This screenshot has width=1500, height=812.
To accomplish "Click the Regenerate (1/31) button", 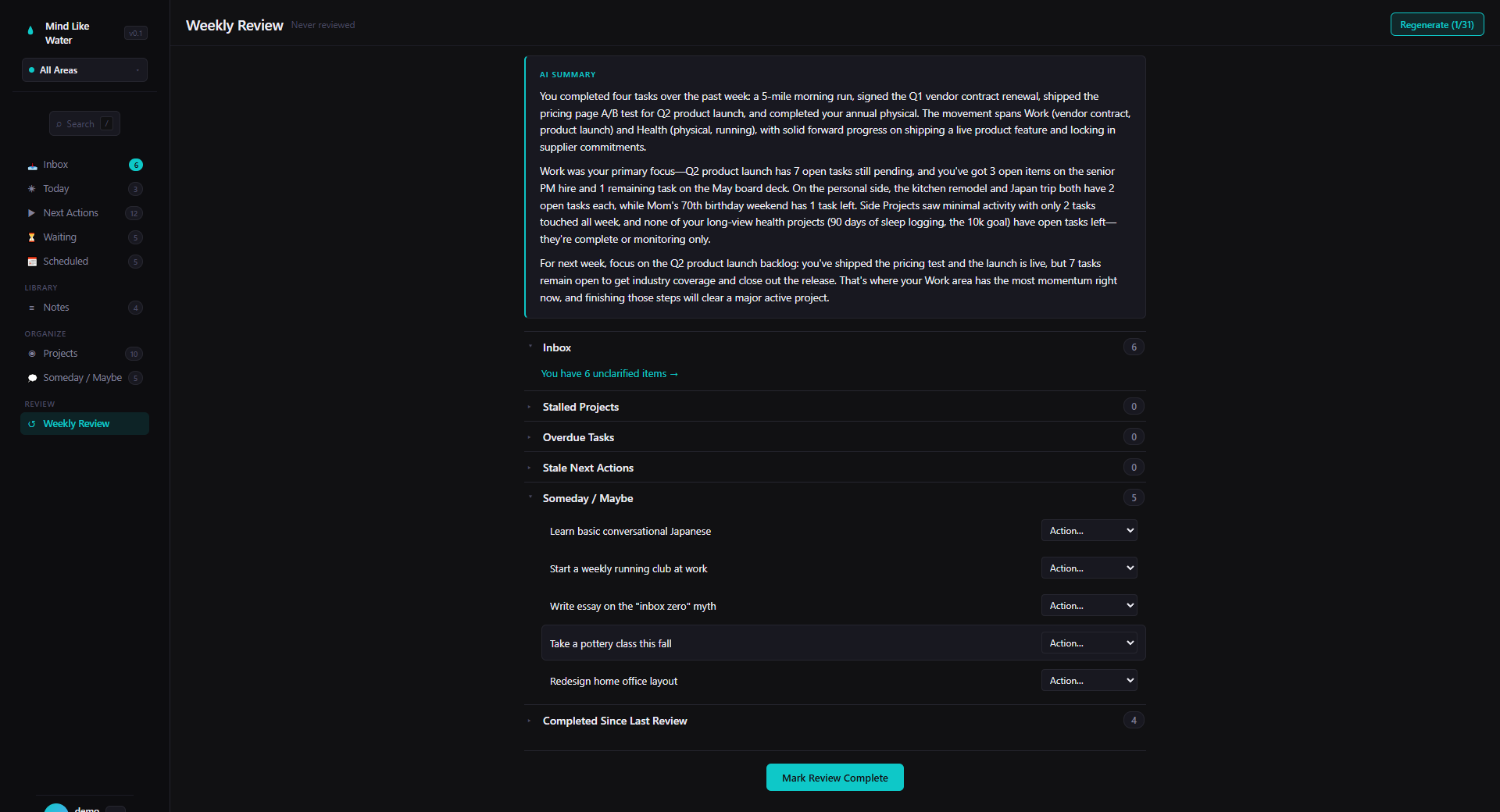I will tap(1436, 24).
